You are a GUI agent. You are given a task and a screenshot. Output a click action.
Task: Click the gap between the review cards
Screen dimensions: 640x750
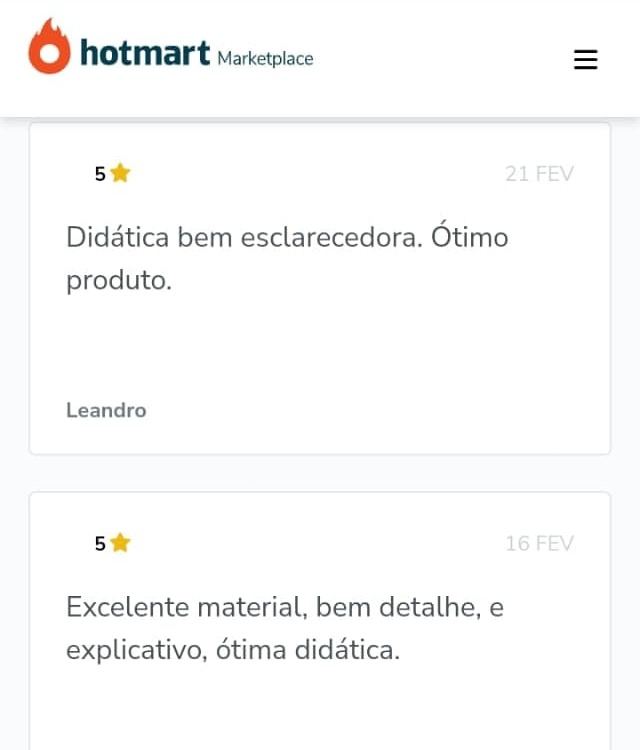(320, 473)
